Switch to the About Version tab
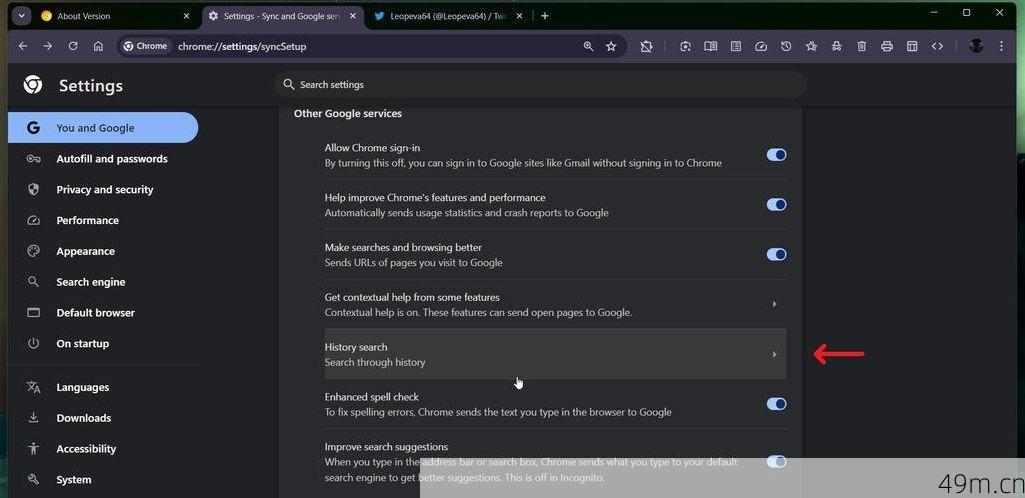 [115, 16]
